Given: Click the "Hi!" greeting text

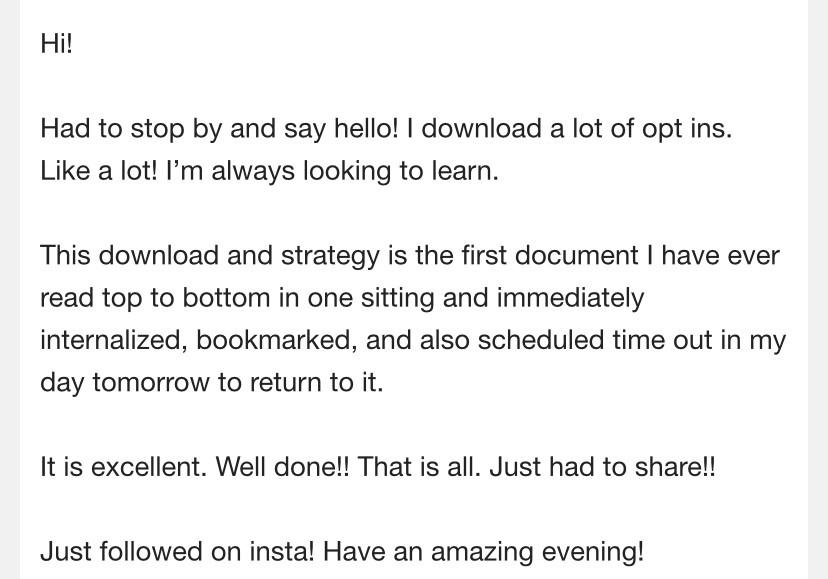Looking at the screenshot, I should pos(56,43).
